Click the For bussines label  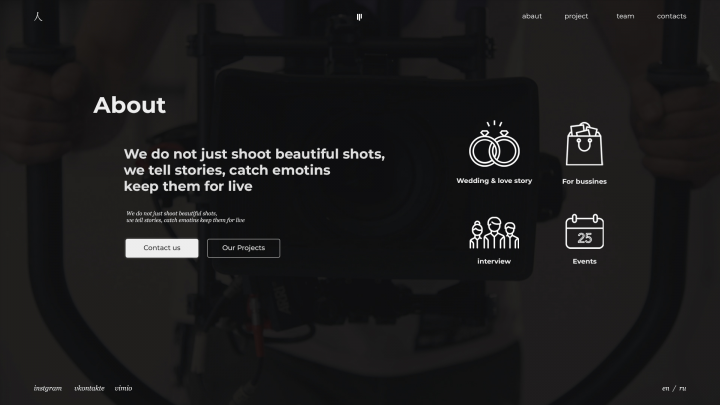584,181
